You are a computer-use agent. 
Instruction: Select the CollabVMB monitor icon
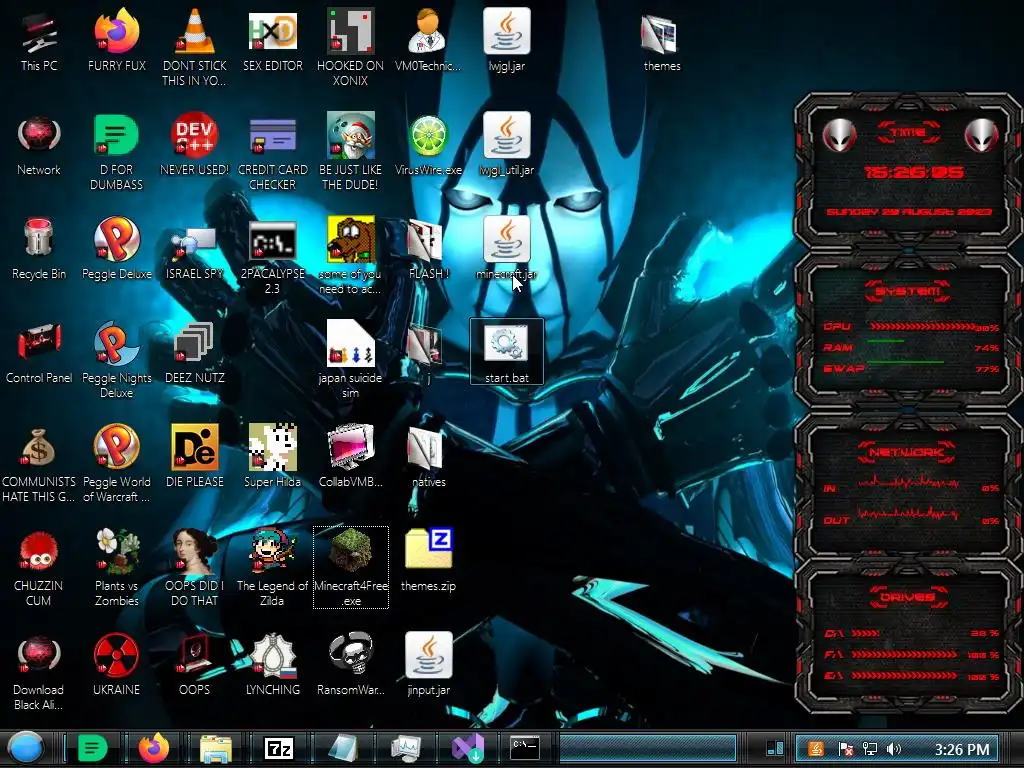[350, 447]
